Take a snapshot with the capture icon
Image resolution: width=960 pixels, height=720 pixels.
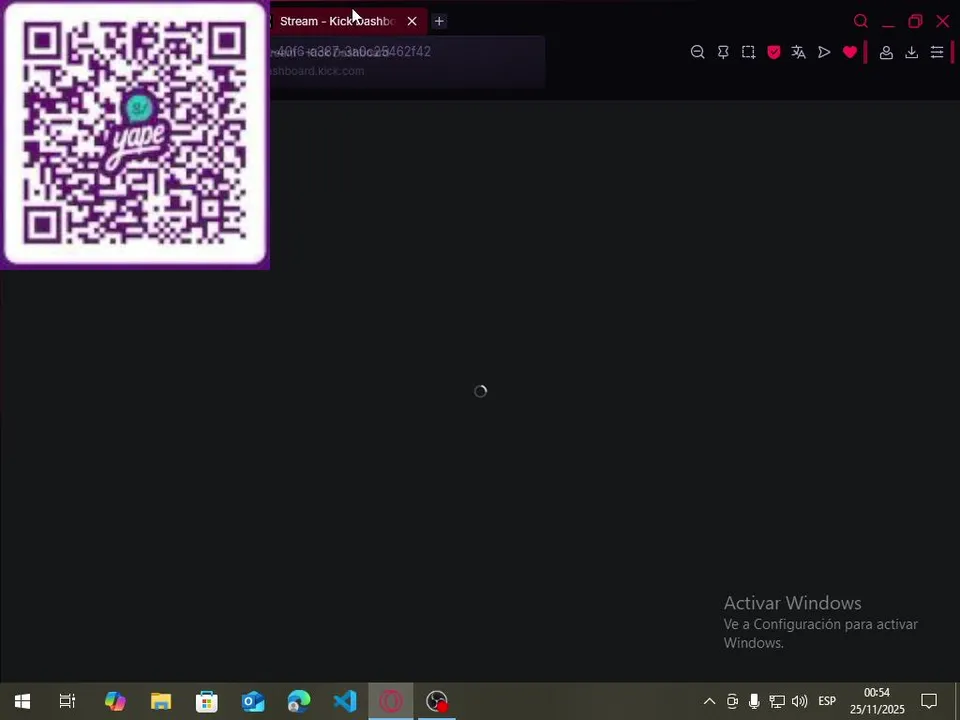point(748,52)
